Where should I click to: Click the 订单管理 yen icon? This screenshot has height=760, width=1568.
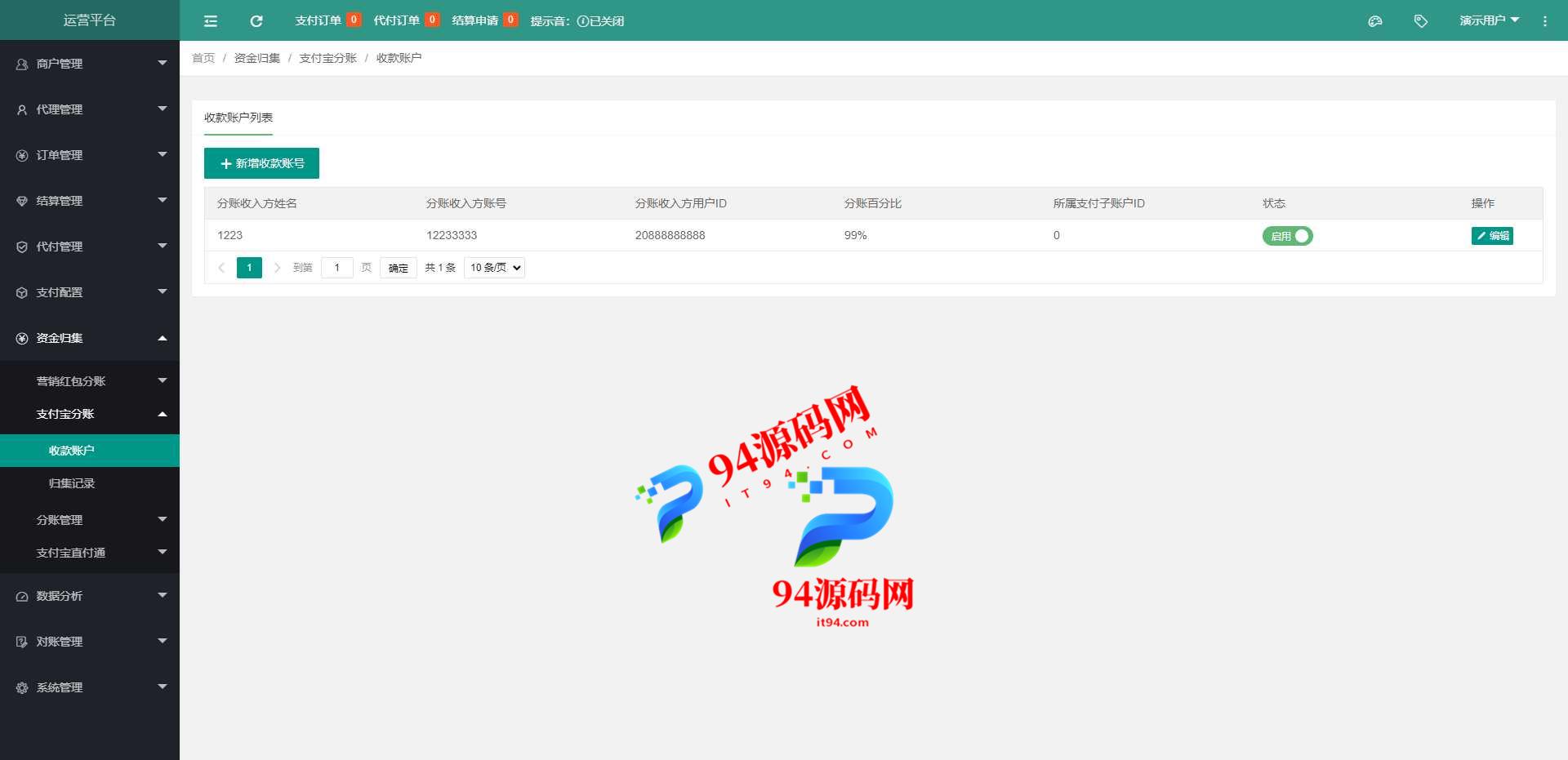22,155
